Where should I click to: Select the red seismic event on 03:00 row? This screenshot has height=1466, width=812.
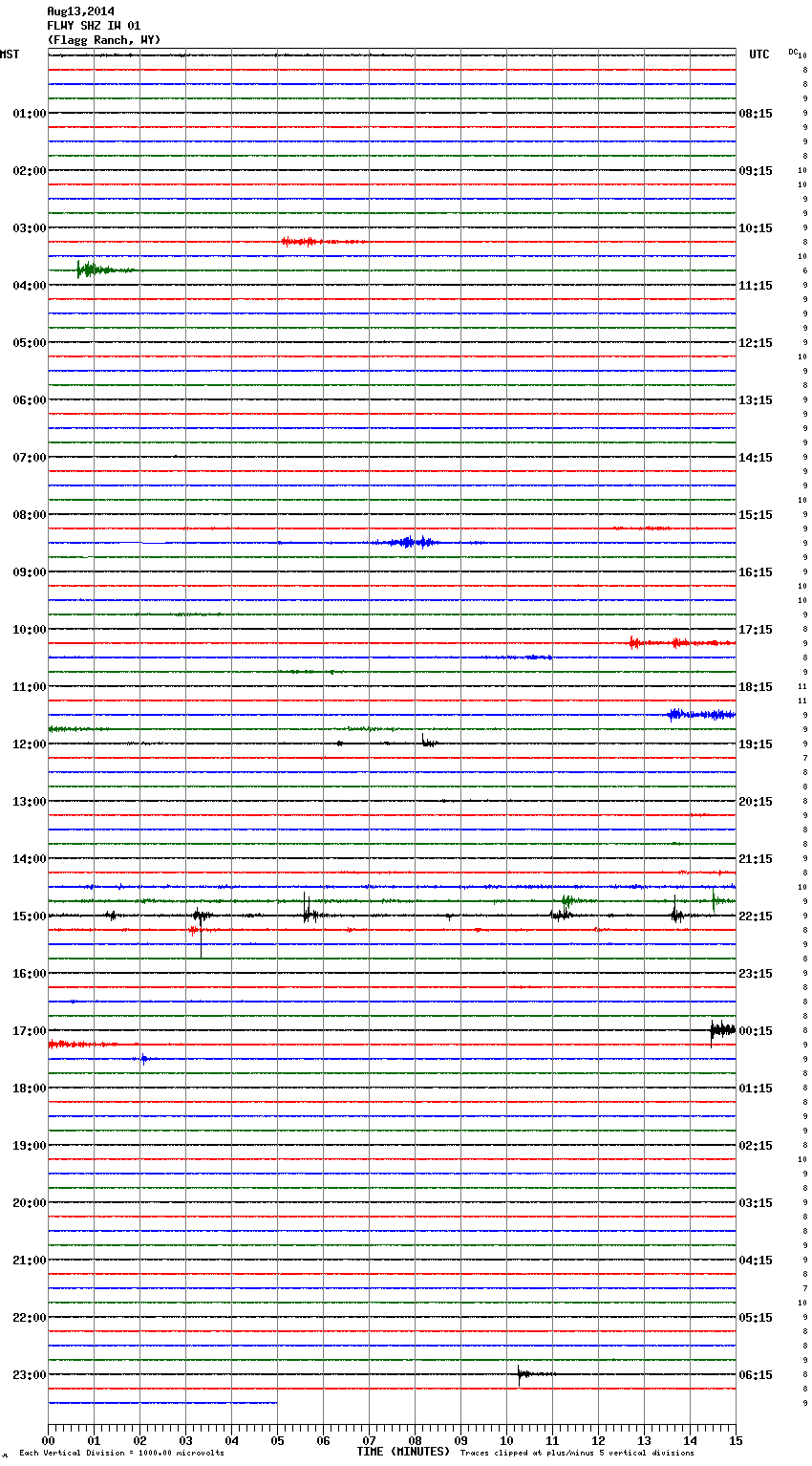click(299, 242)
